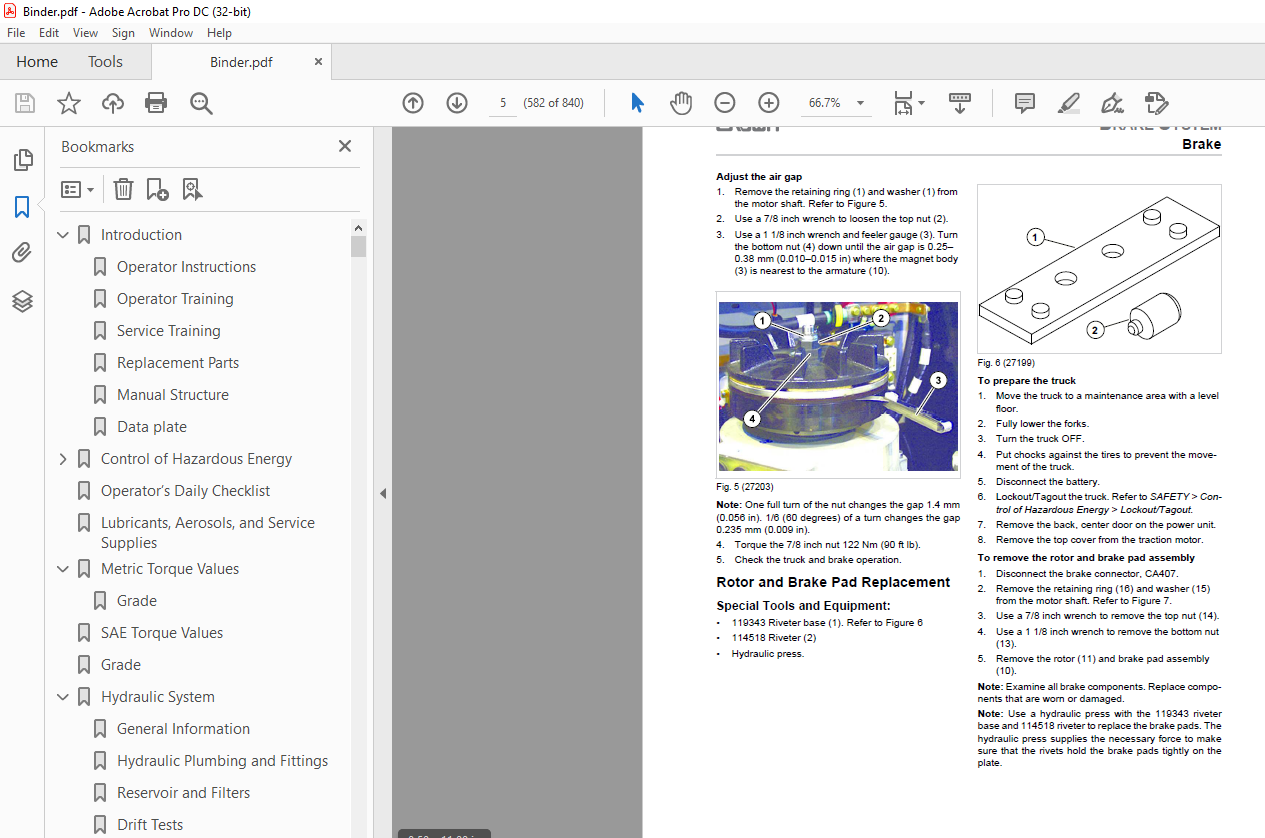
Task: Expand the Control of Hazardous Energy bookmark
Action: [64, 459]
